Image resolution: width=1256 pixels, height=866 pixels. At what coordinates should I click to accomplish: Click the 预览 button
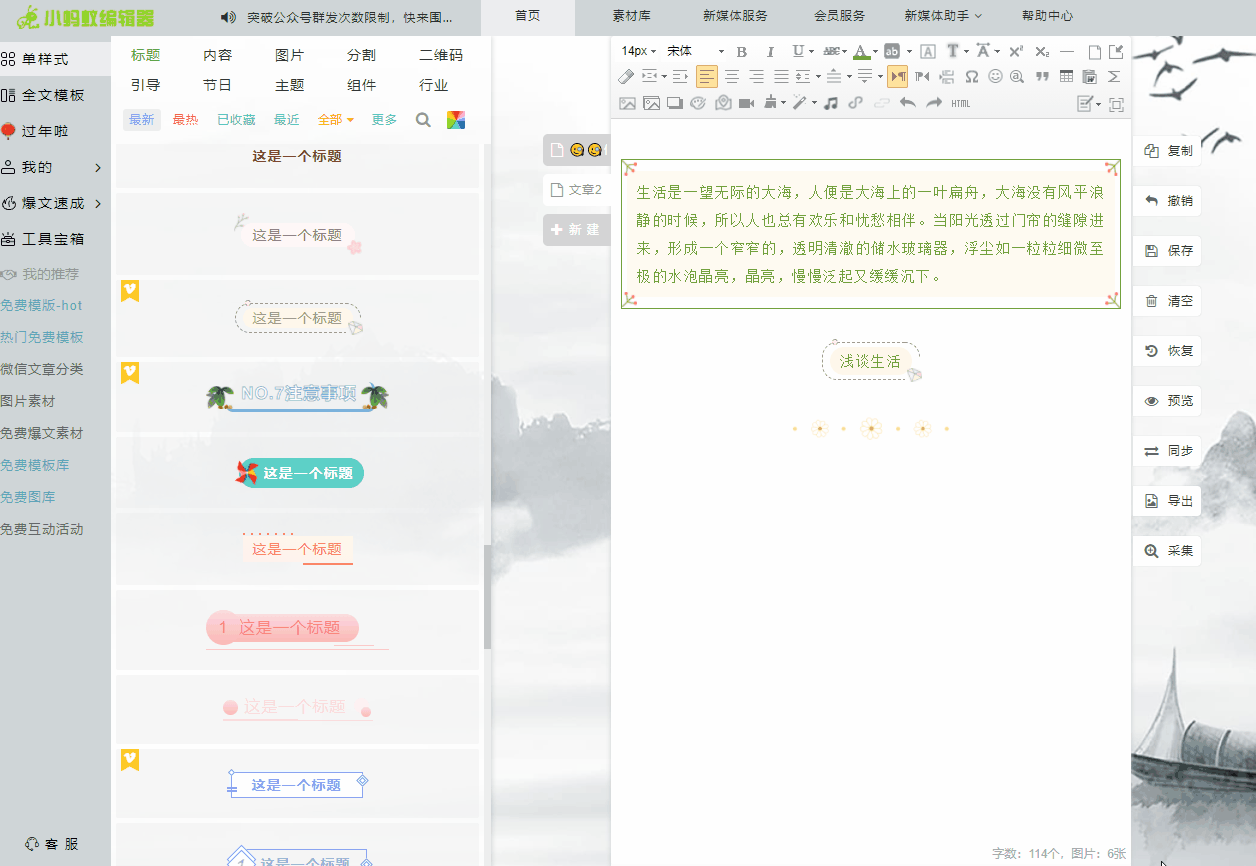click(1167, 401)
